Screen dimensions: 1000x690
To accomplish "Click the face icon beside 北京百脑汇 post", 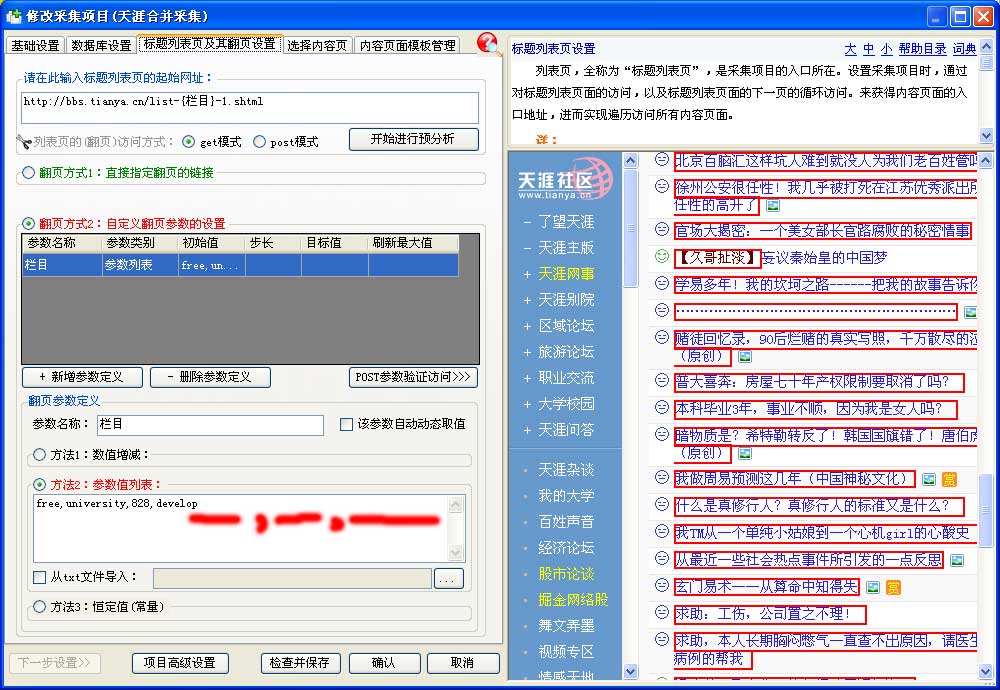I will click(662, 159).
